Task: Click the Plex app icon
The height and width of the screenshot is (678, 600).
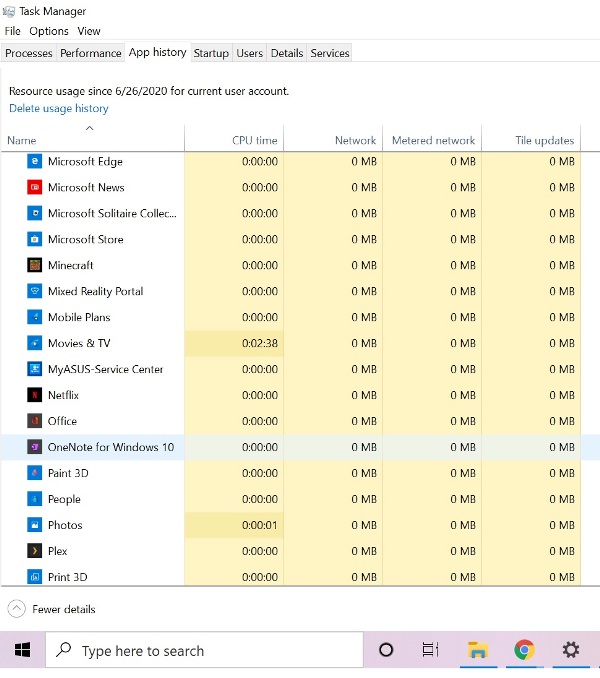Action: pos(35,550)
